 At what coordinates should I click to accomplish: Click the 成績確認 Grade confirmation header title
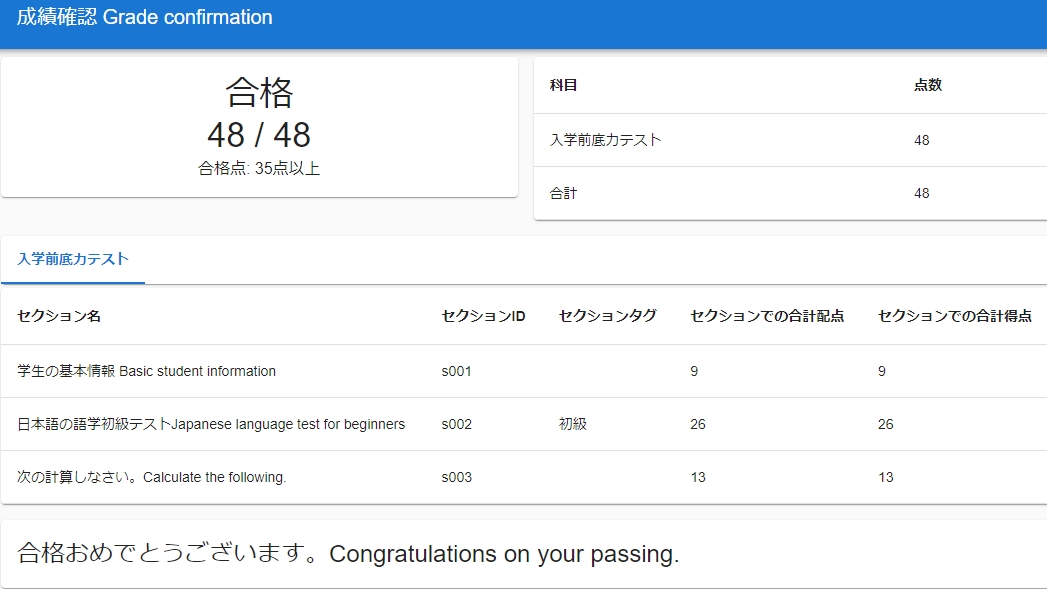coord(144,17)
